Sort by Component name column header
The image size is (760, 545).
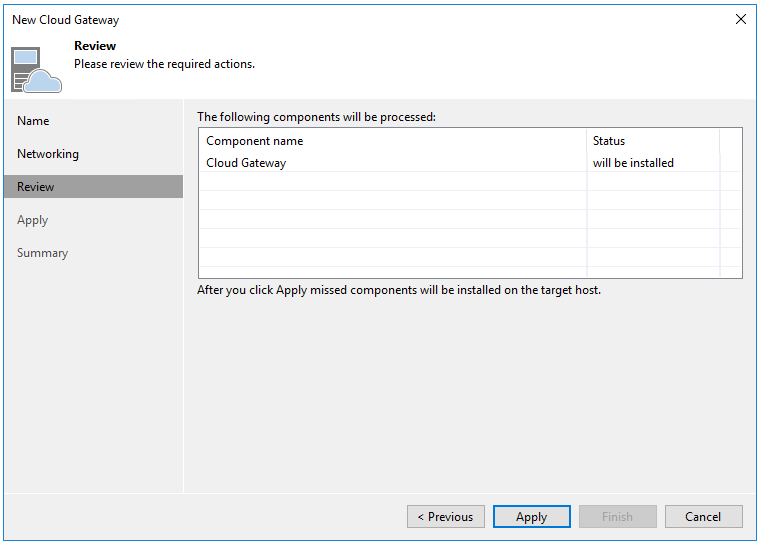coord(255,141)
